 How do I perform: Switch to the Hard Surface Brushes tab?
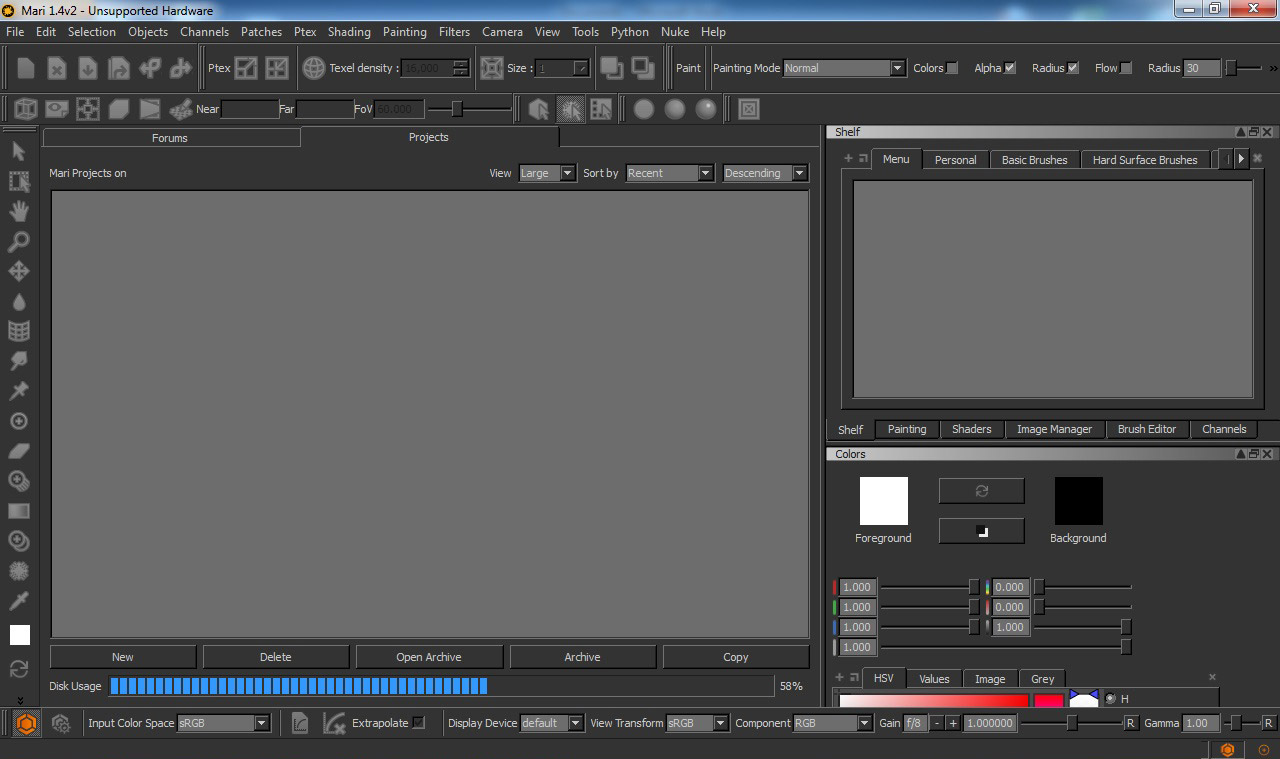point(1145,160)
